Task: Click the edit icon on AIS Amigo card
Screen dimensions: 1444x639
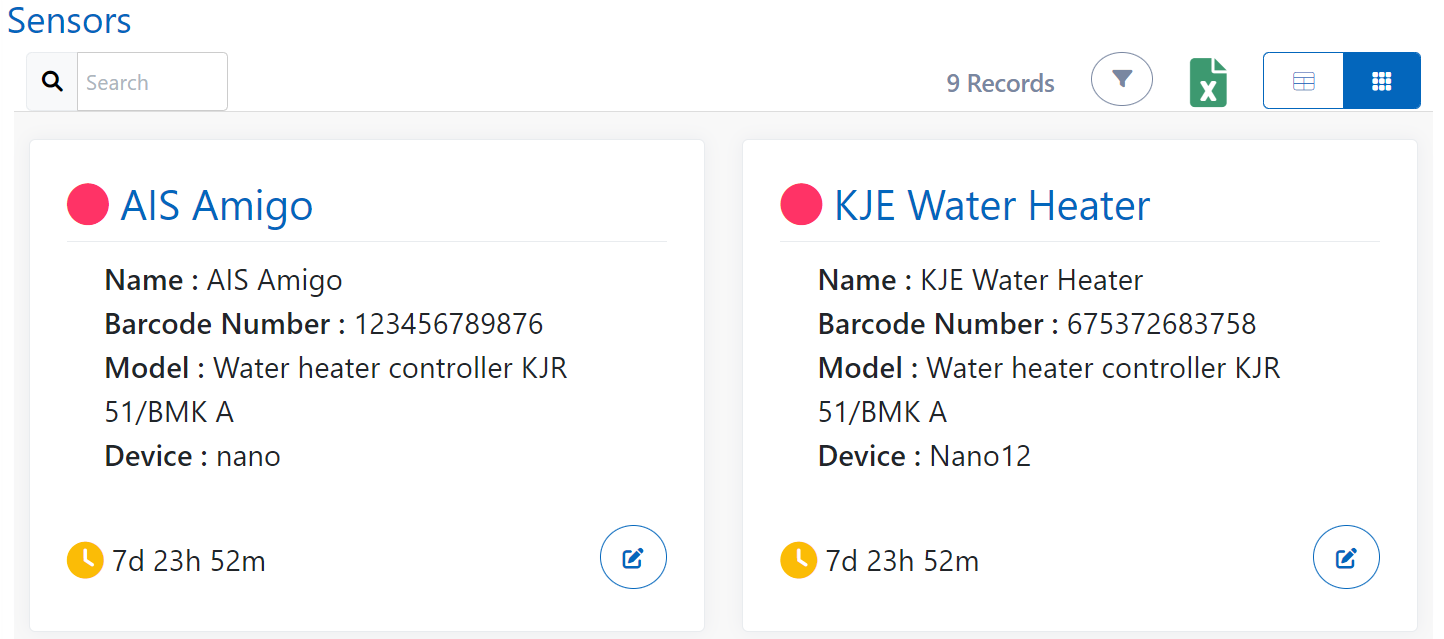Action: pyautogui.click(x=633, y=557)
